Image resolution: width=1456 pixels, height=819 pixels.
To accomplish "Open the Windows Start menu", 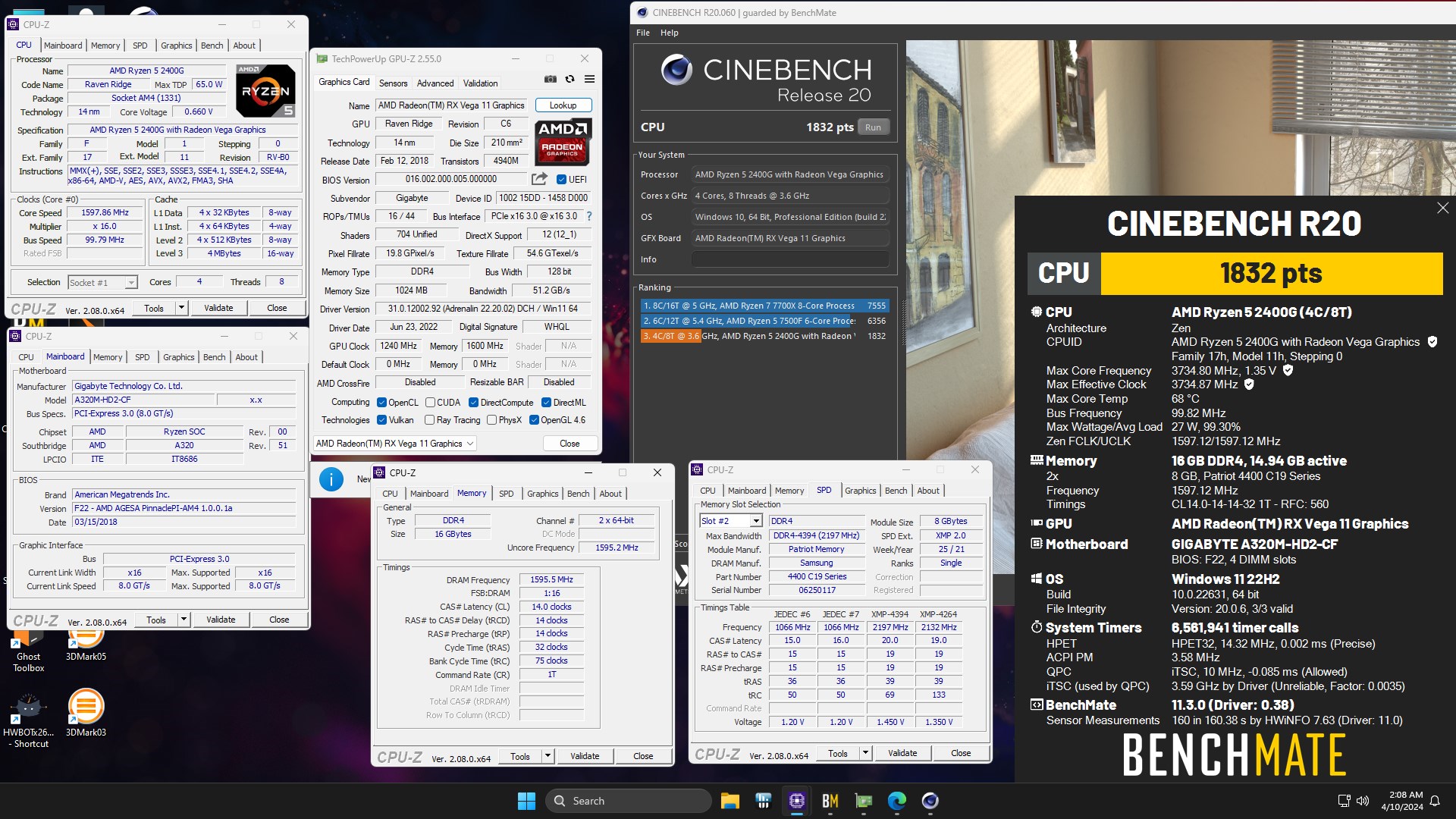I will click(x=526, y=801).
